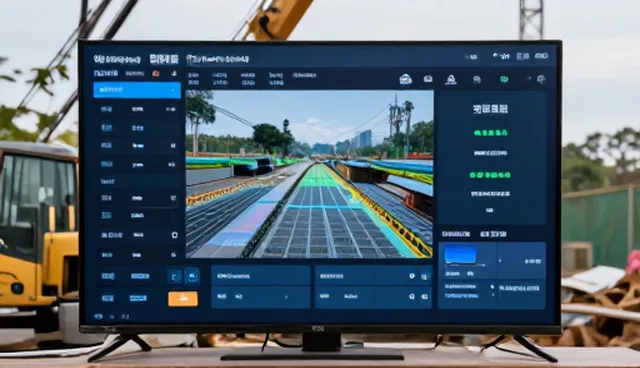Click the small red icon in the left panel header
The width and height of the screenshot is (640, 368).
[x=156, y=73]
